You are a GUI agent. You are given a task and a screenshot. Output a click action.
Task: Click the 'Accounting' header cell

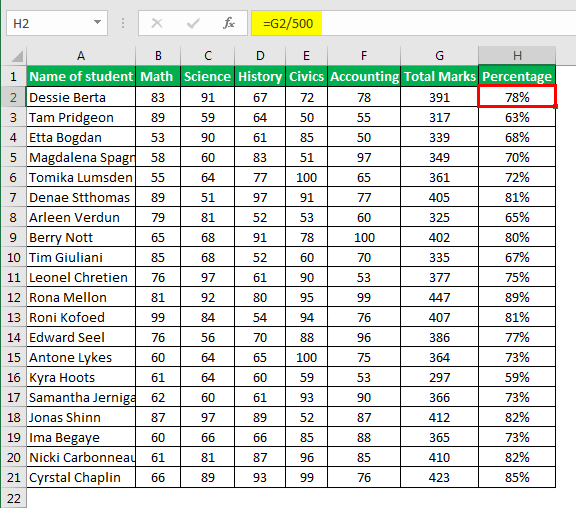[x=364, y=76]
